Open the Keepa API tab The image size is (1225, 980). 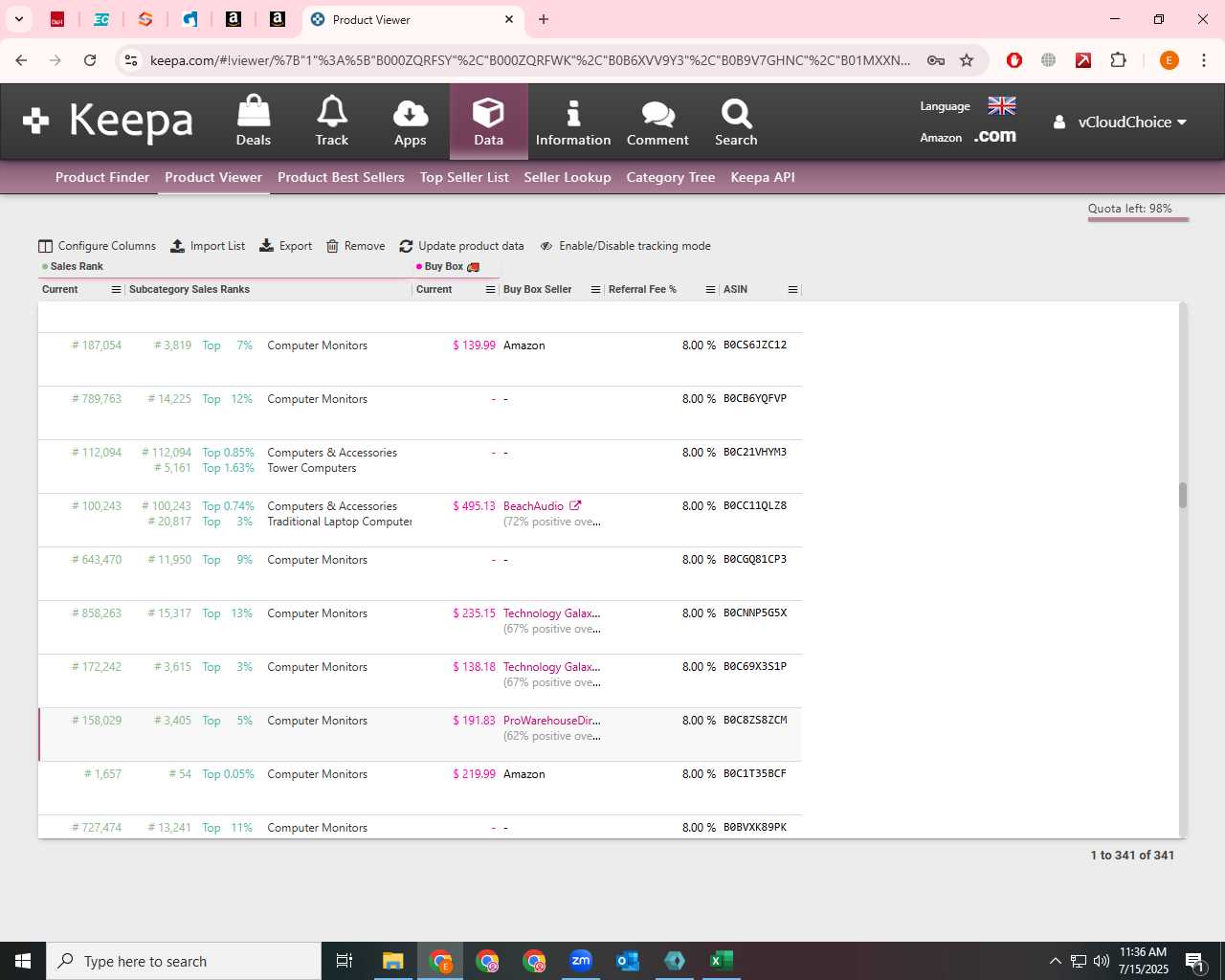763,177
